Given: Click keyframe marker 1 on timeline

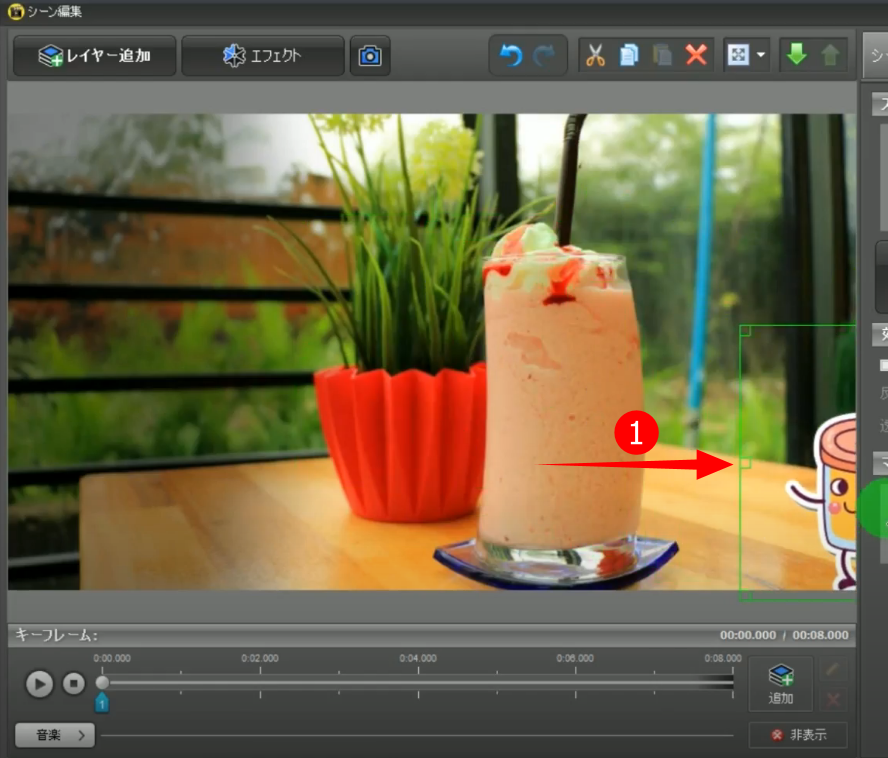Looking at the screenshot, I should [x=101, y=704].
